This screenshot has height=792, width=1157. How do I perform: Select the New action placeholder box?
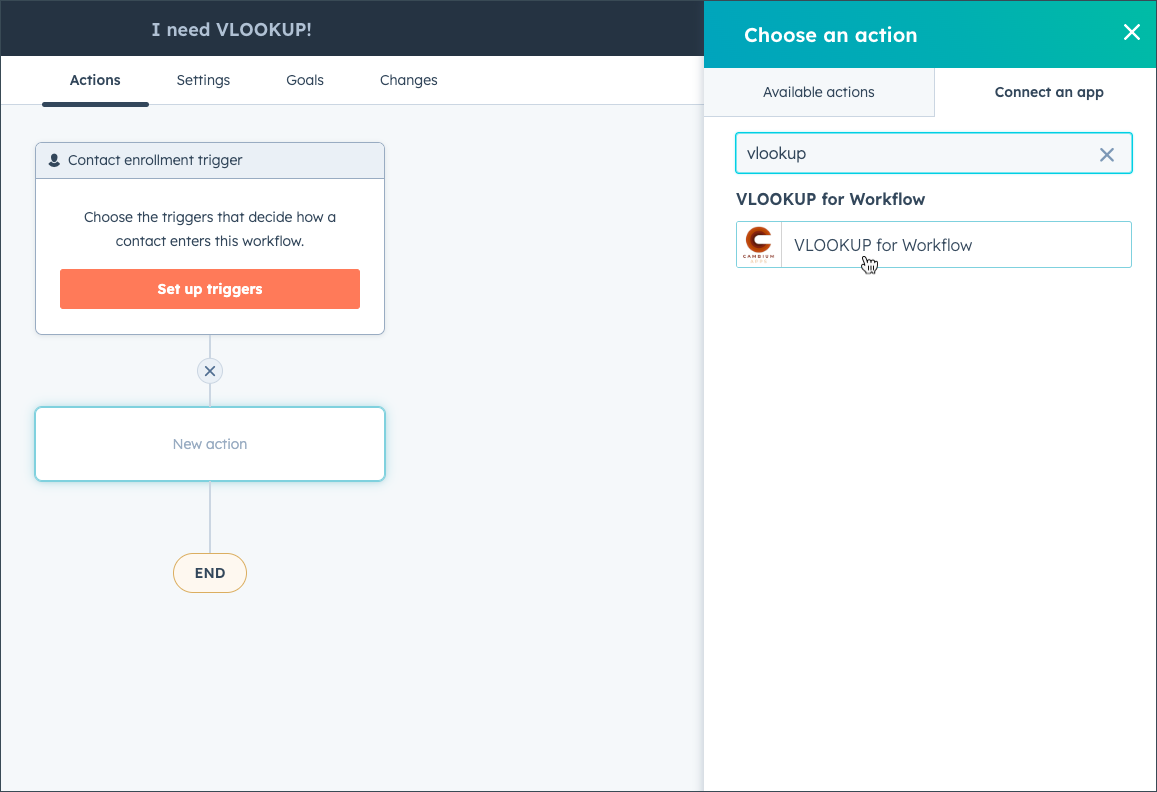point(210,444)
